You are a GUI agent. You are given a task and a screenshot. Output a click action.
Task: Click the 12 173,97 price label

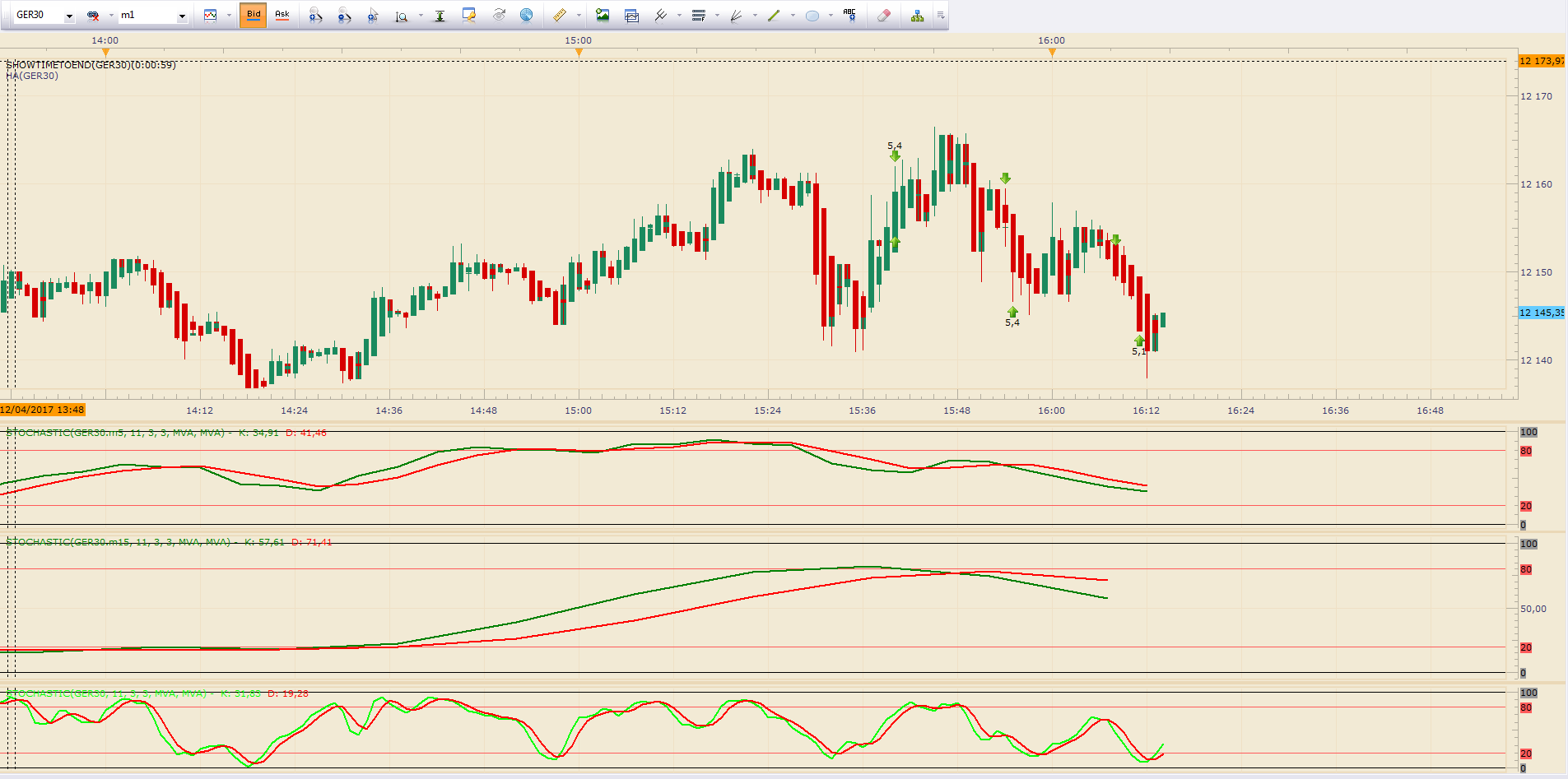pyautogui.click(x=1542, y=61)
